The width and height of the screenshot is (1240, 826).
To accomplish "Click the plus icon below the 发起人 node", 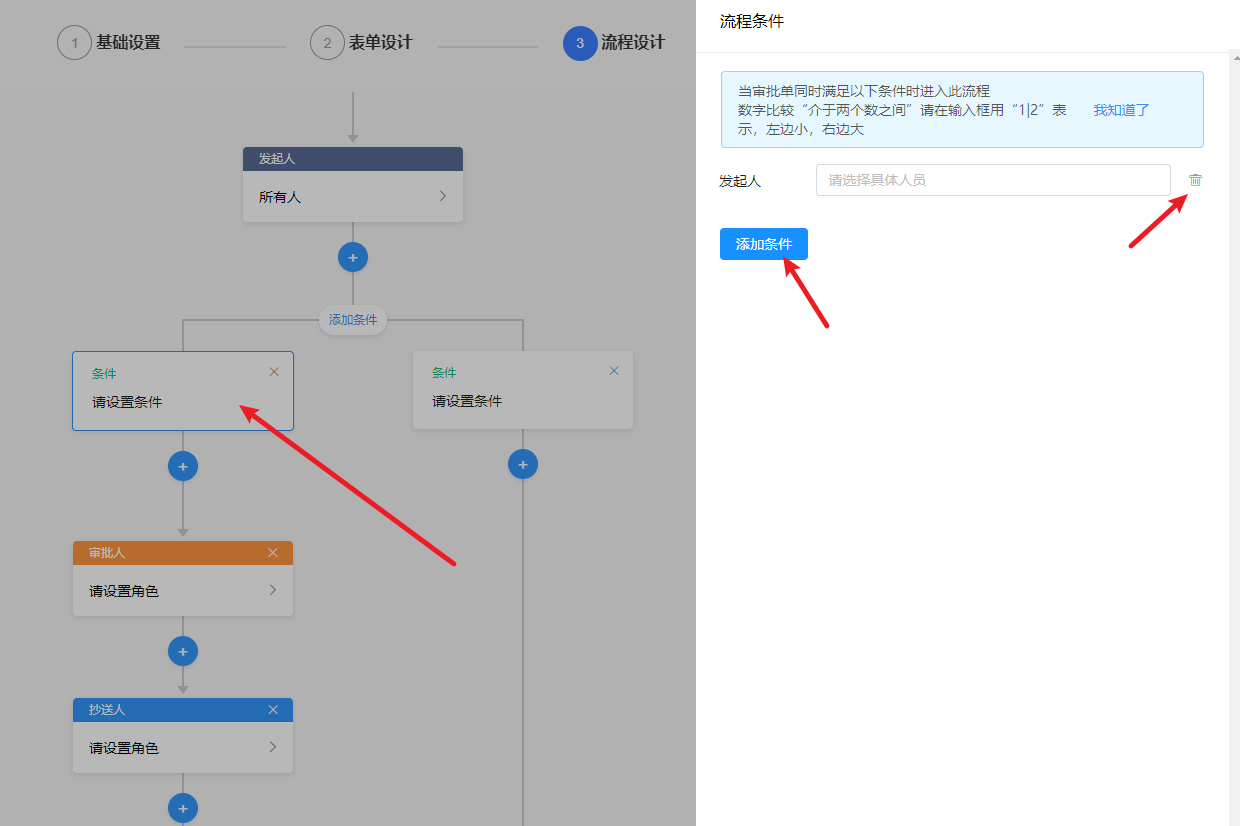I will [353, 257].
